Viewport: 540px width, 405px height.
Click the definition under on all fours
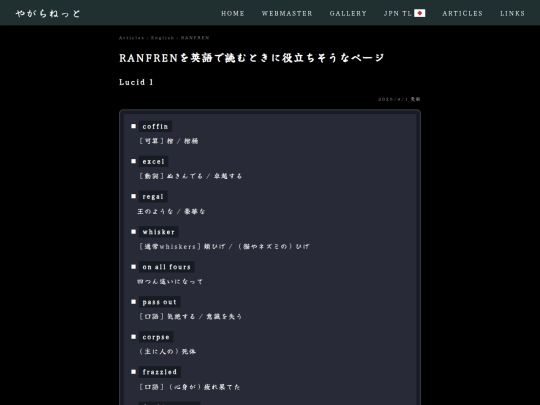pos(170,282)
